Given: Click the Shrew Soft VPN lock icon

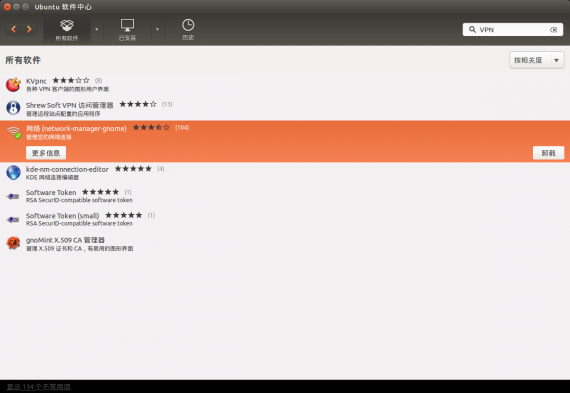Looking at the screenshot, I should (x=13, y=108).
